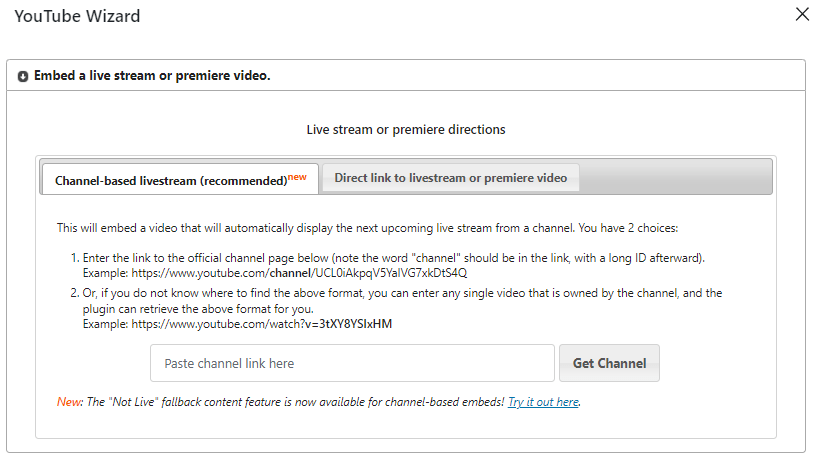Click empty tab strip area right of tabs
This screenshot has width=820, height=462.
(x=675, y=178)
